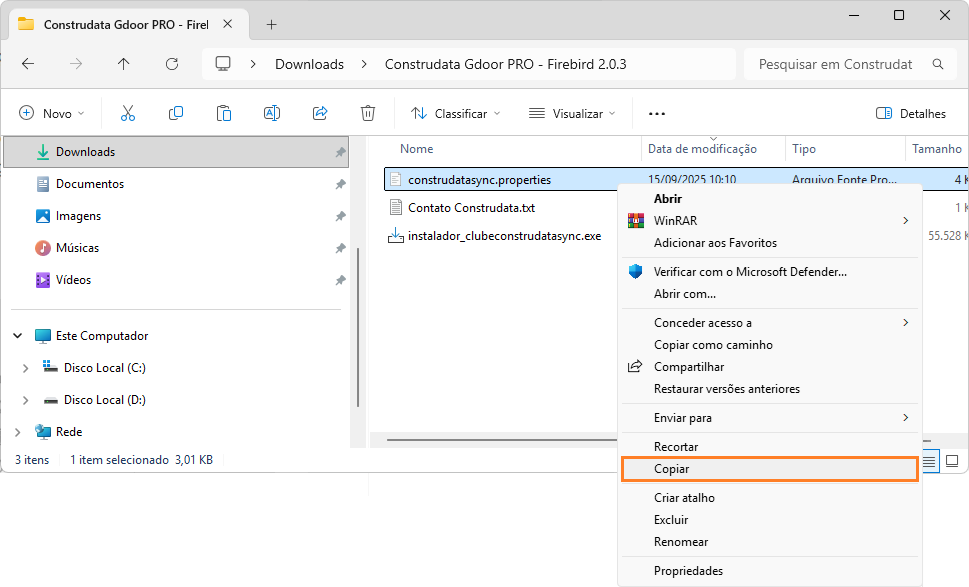This screenshot has width=969, height=587.
Task: Choose Recortar from the context menu
Action: tap(770, 447)
